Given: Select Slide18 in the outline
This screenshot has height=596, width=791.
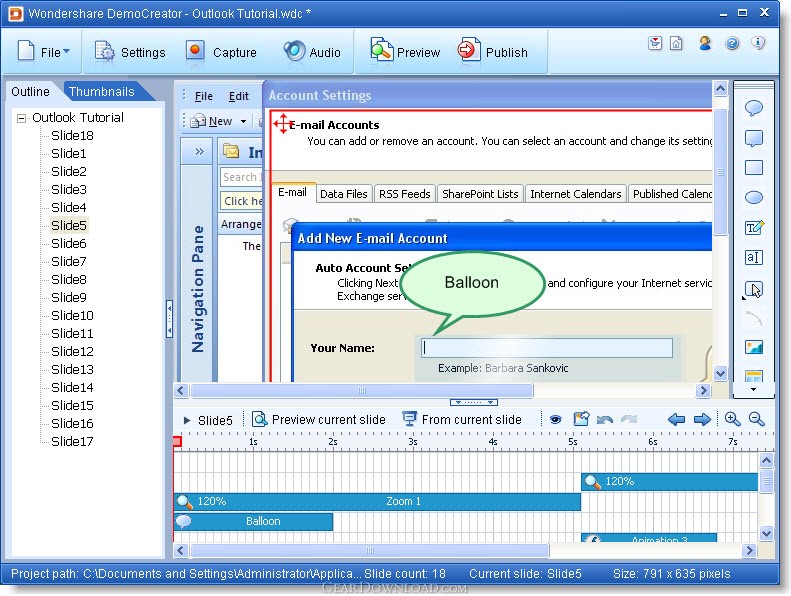Looking at the screenshot, I should coord(72,135).
